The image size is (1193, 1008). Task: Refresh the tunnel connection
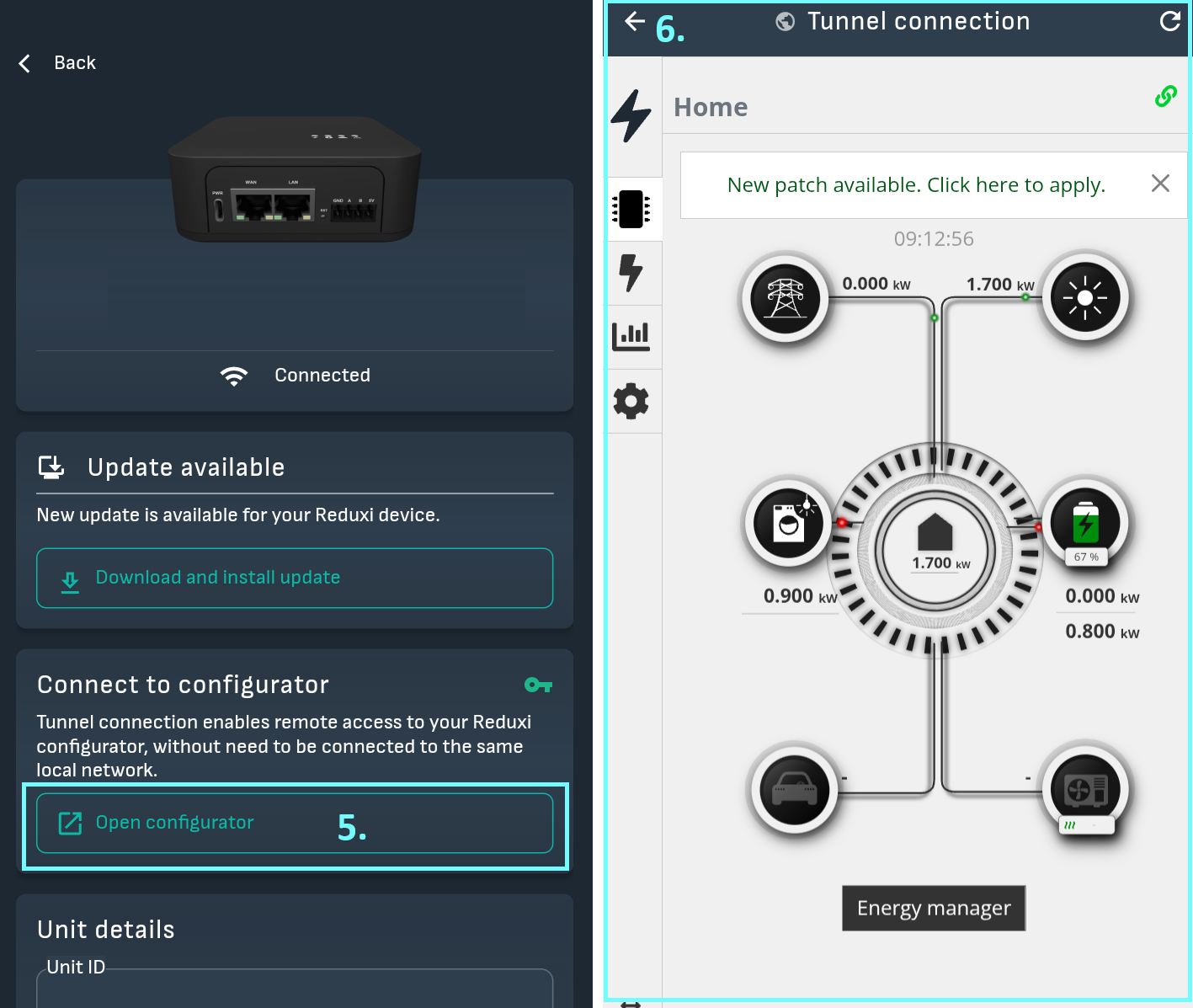point(1170,22)
